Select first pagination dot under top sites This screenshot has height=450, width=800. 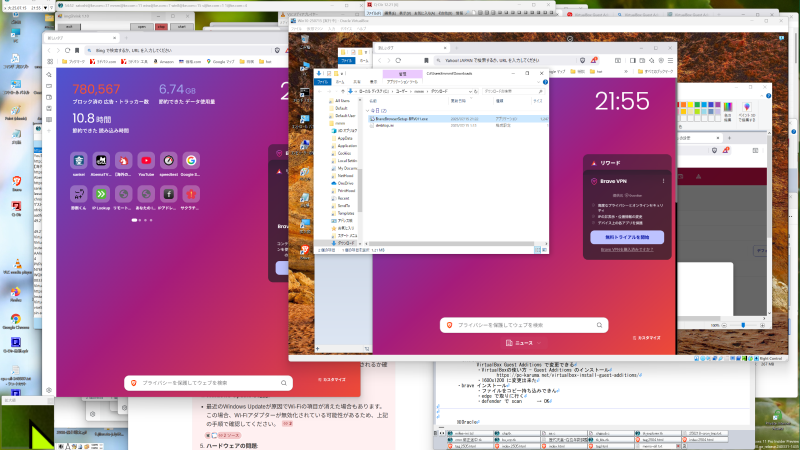pos(134,220)
